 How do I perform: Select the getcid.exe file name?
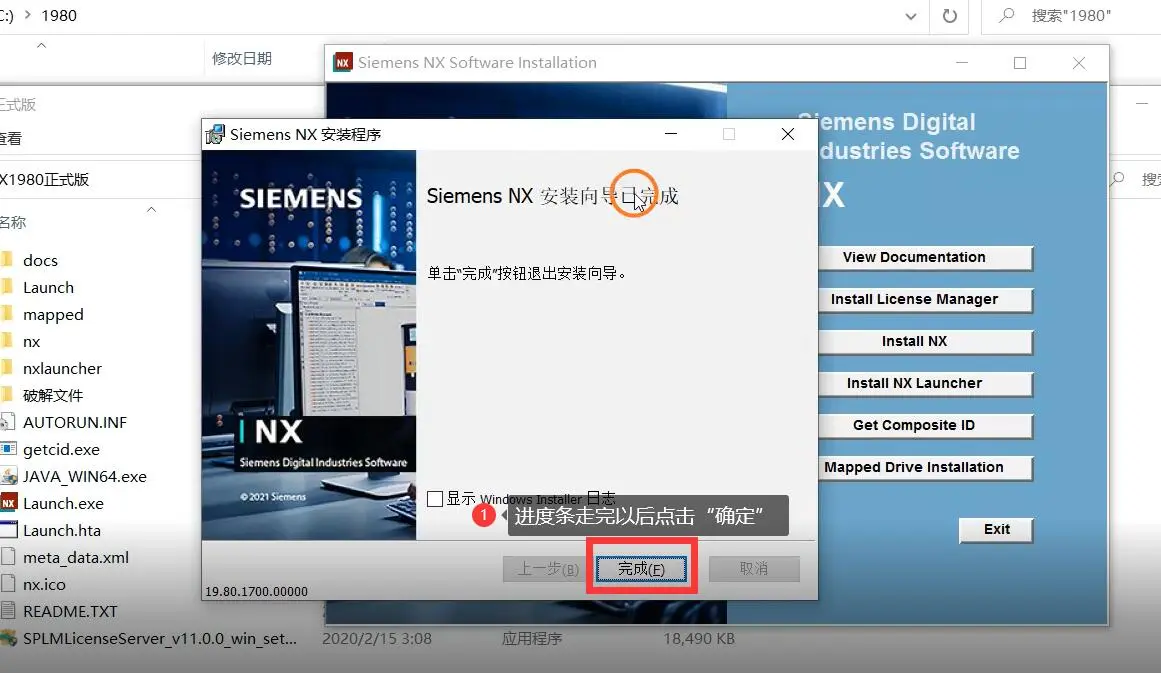(x=61, y=449)
